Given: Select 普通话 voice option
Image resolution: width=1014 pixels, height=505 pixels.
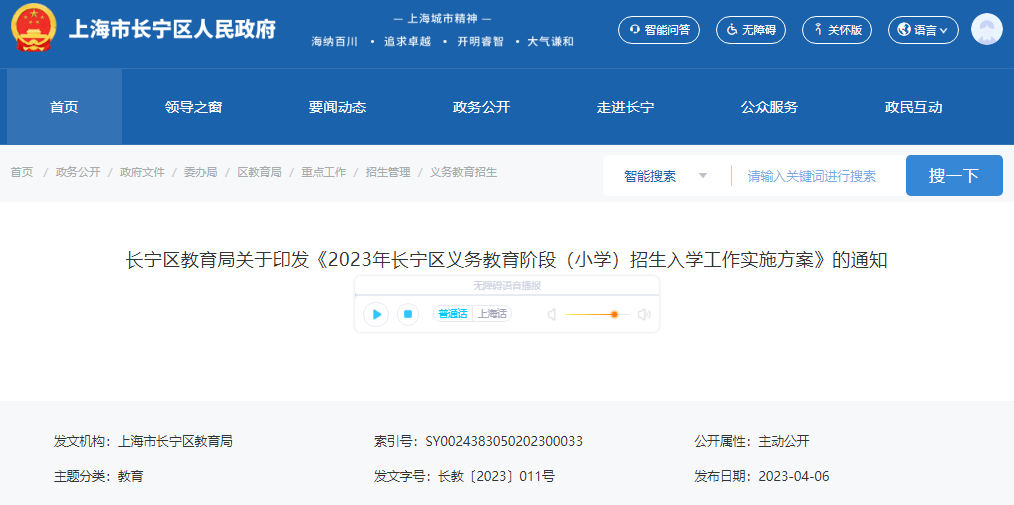Looking at the screenshot, I should tap(452, 314).
